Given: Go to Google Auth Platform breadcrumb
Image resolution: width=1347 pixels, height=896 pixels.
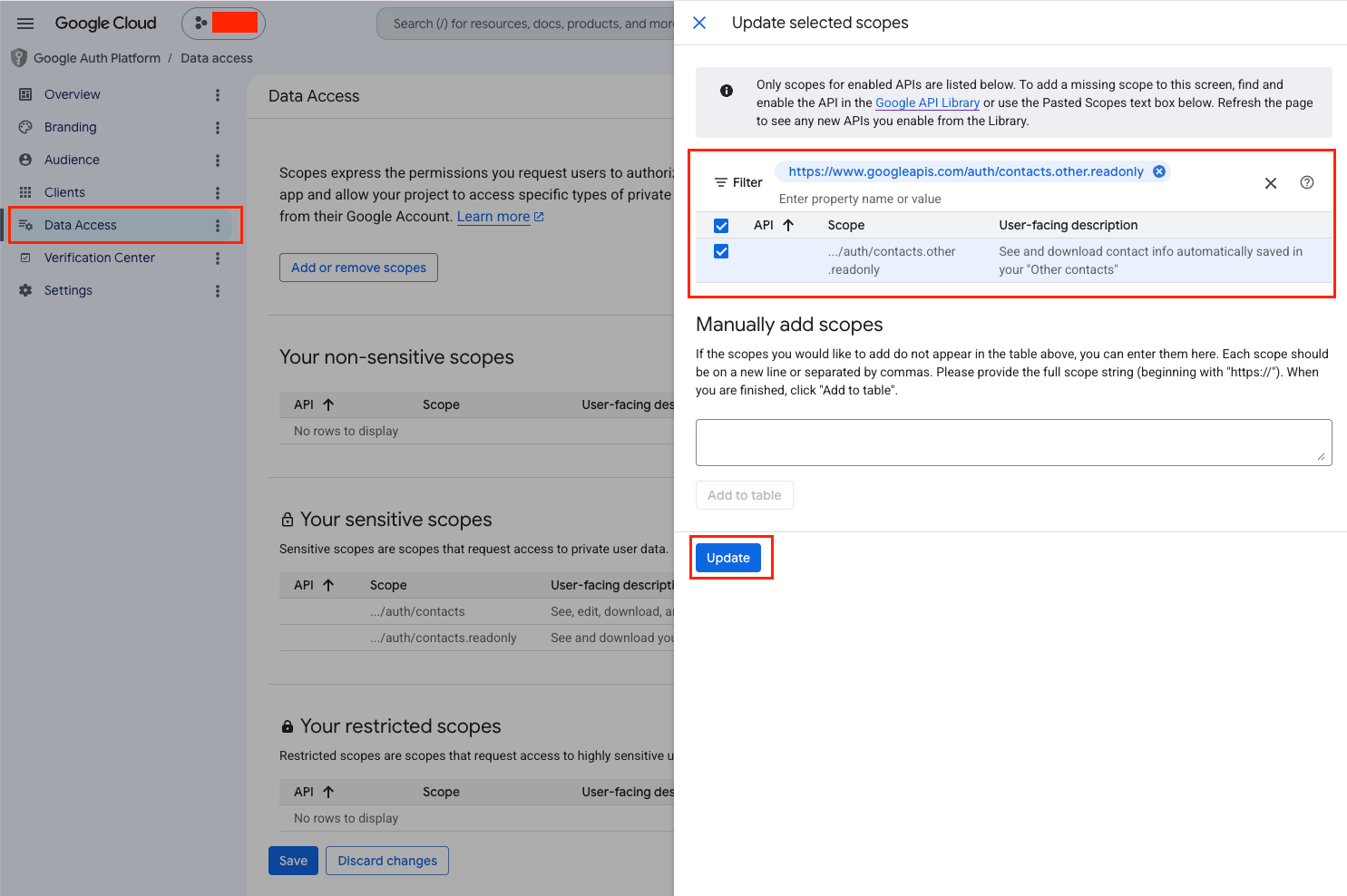Looking at the screenshot, I should click(97, 58).
